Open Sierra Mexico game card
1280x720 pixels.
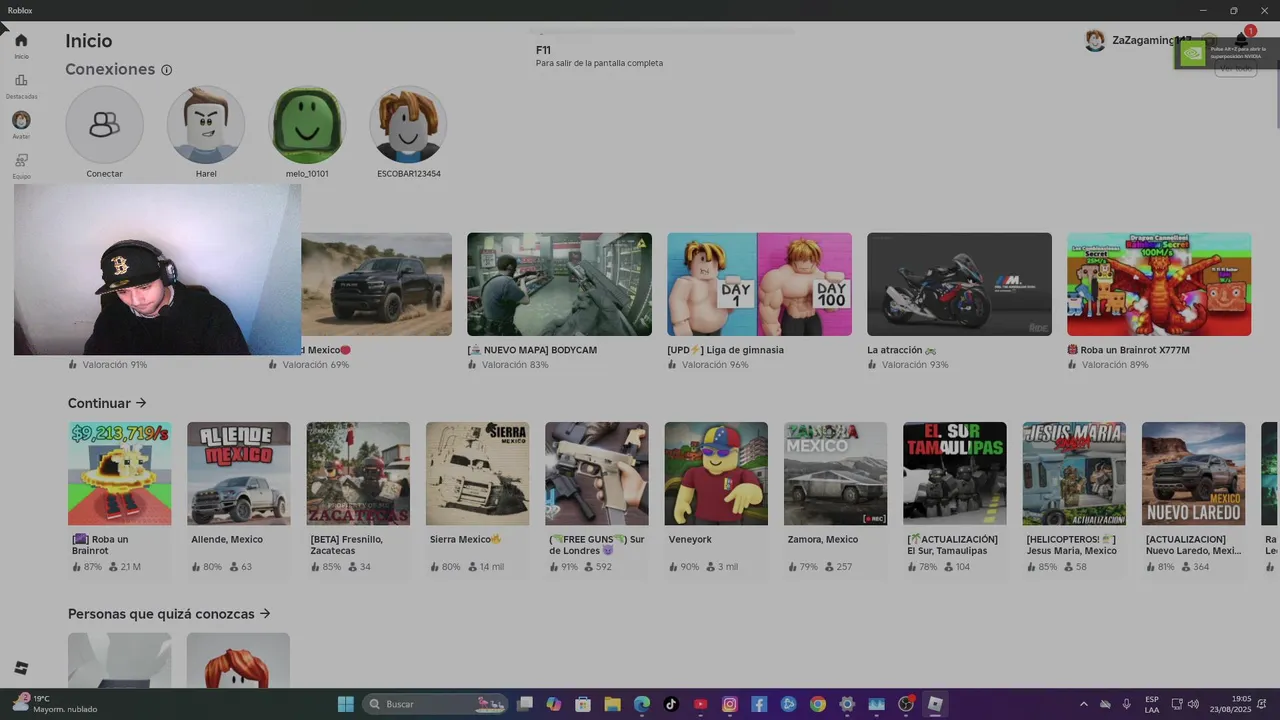click(477, 473)
